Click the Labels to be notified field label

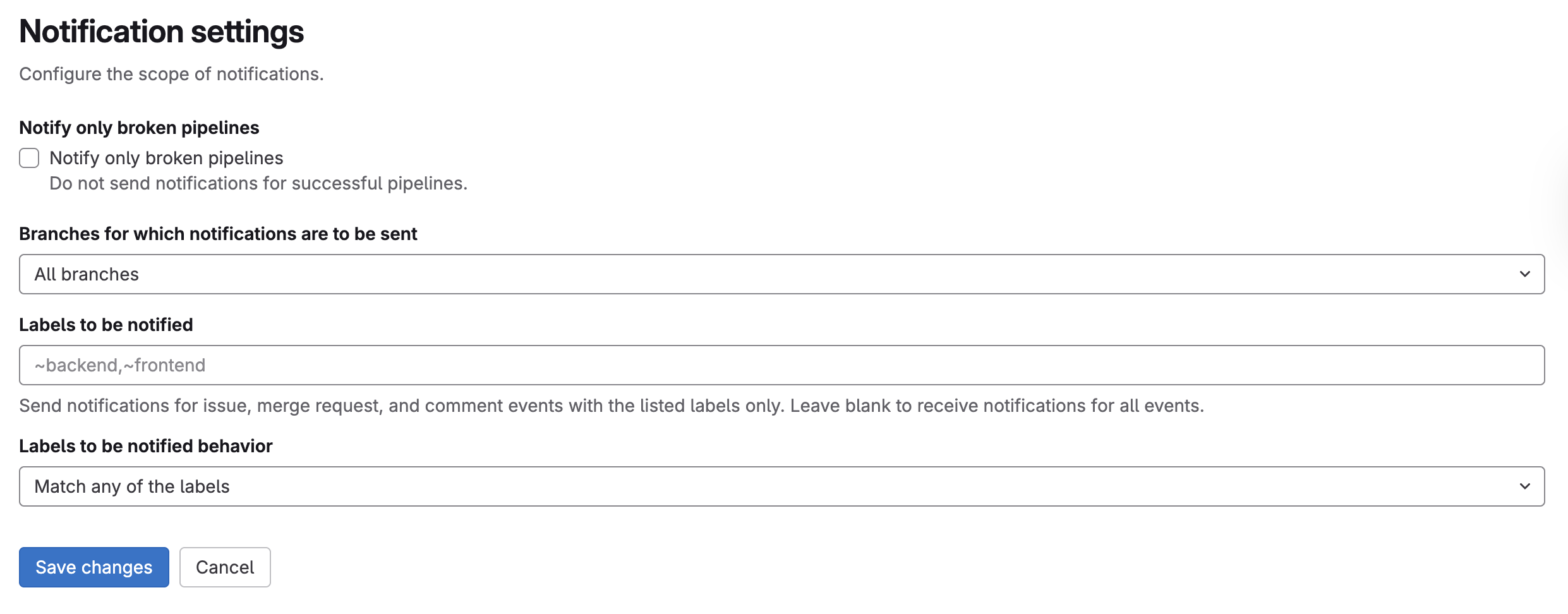[106, 325]
